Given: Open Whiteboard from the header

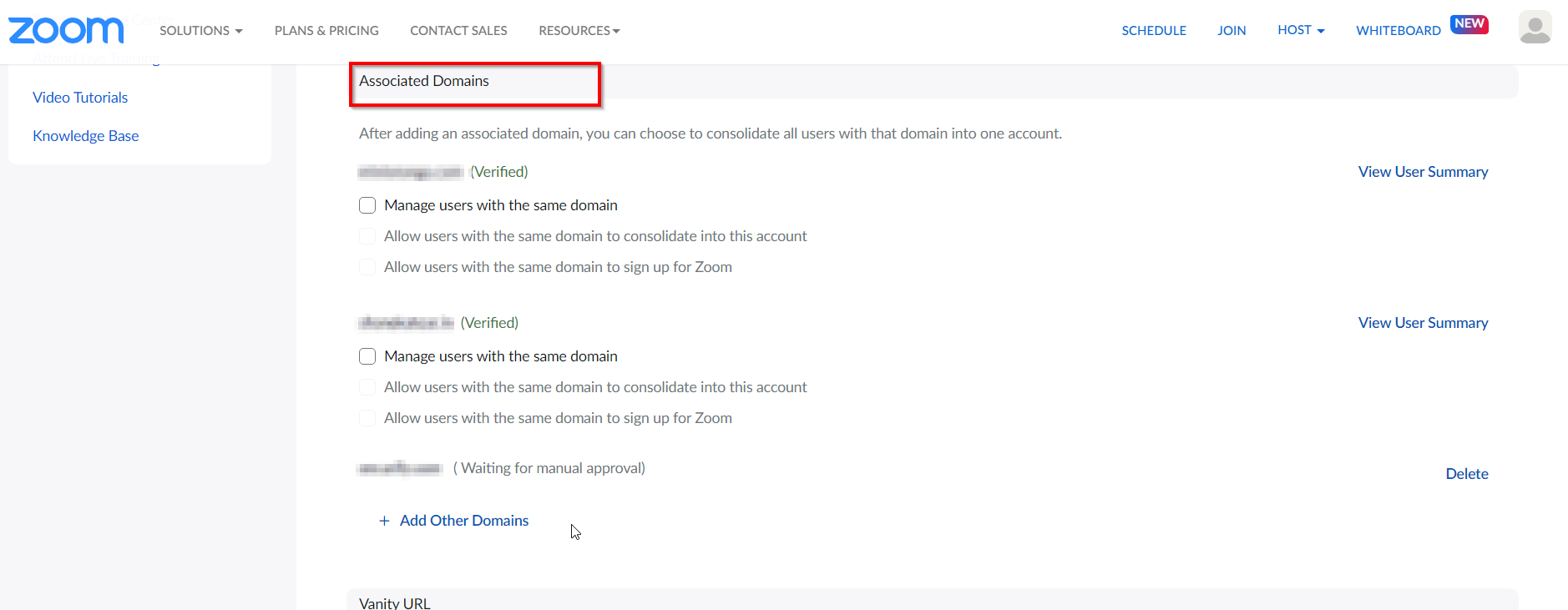Looking at the screenshot, I should click(1398, 31).
